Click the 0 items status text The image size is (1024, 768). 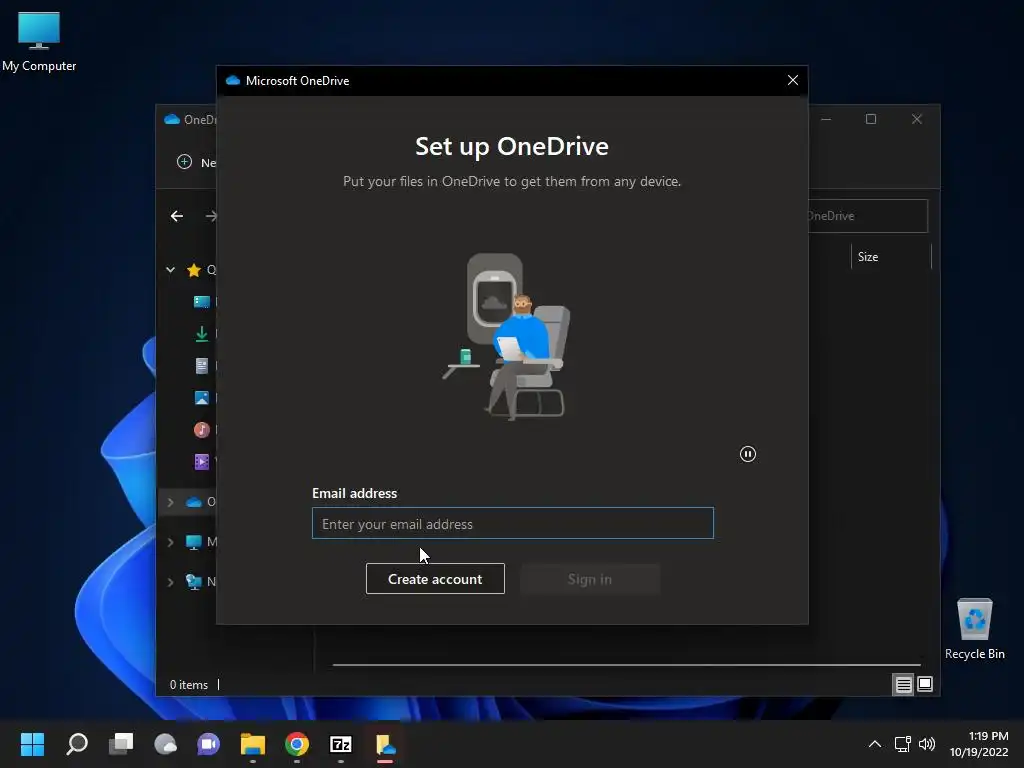pos(189,684)
